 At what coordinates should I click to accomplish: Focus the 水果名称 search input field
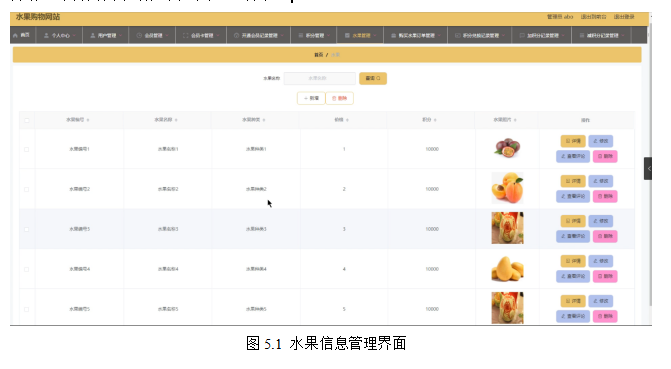[319, 78]
